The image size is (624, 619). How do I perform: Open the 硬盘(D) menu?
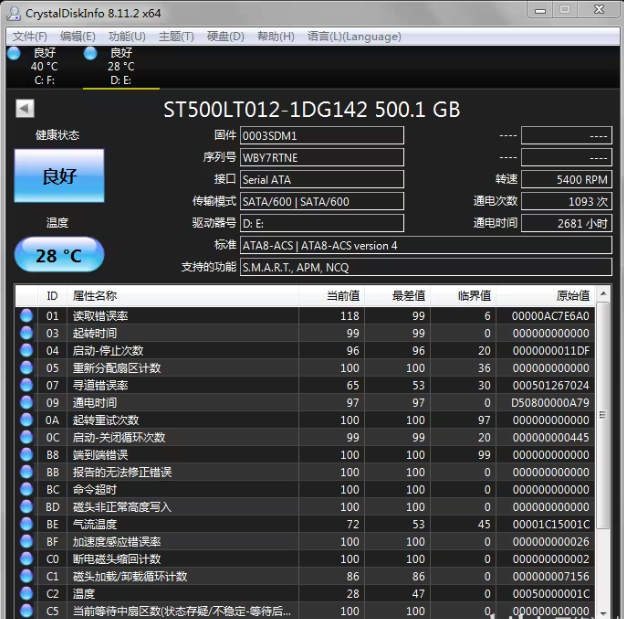point(225,37)
